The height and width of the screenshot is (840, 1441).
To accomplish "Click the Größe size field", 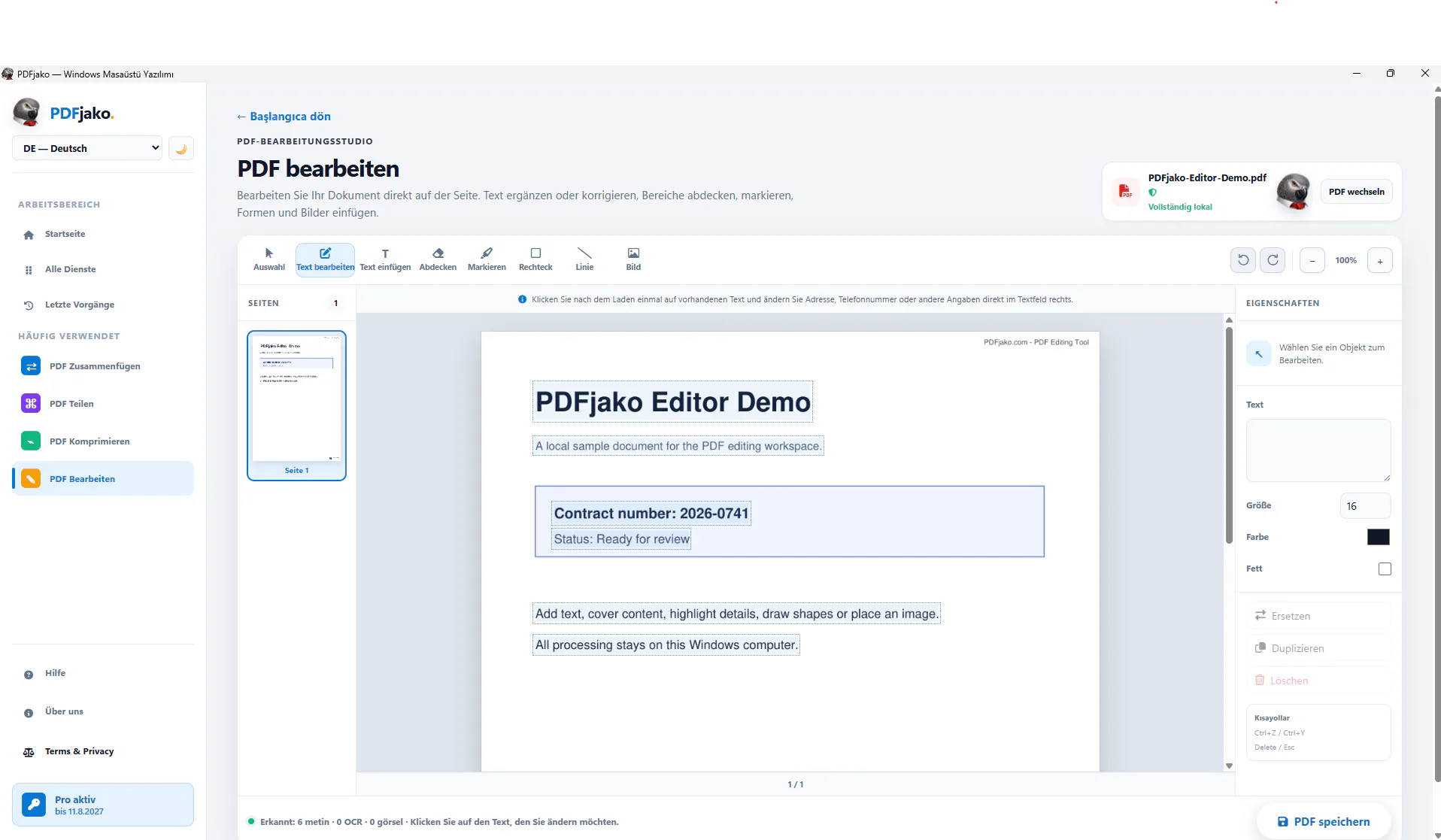I will pyautogui.click(x=1365, y=506).
